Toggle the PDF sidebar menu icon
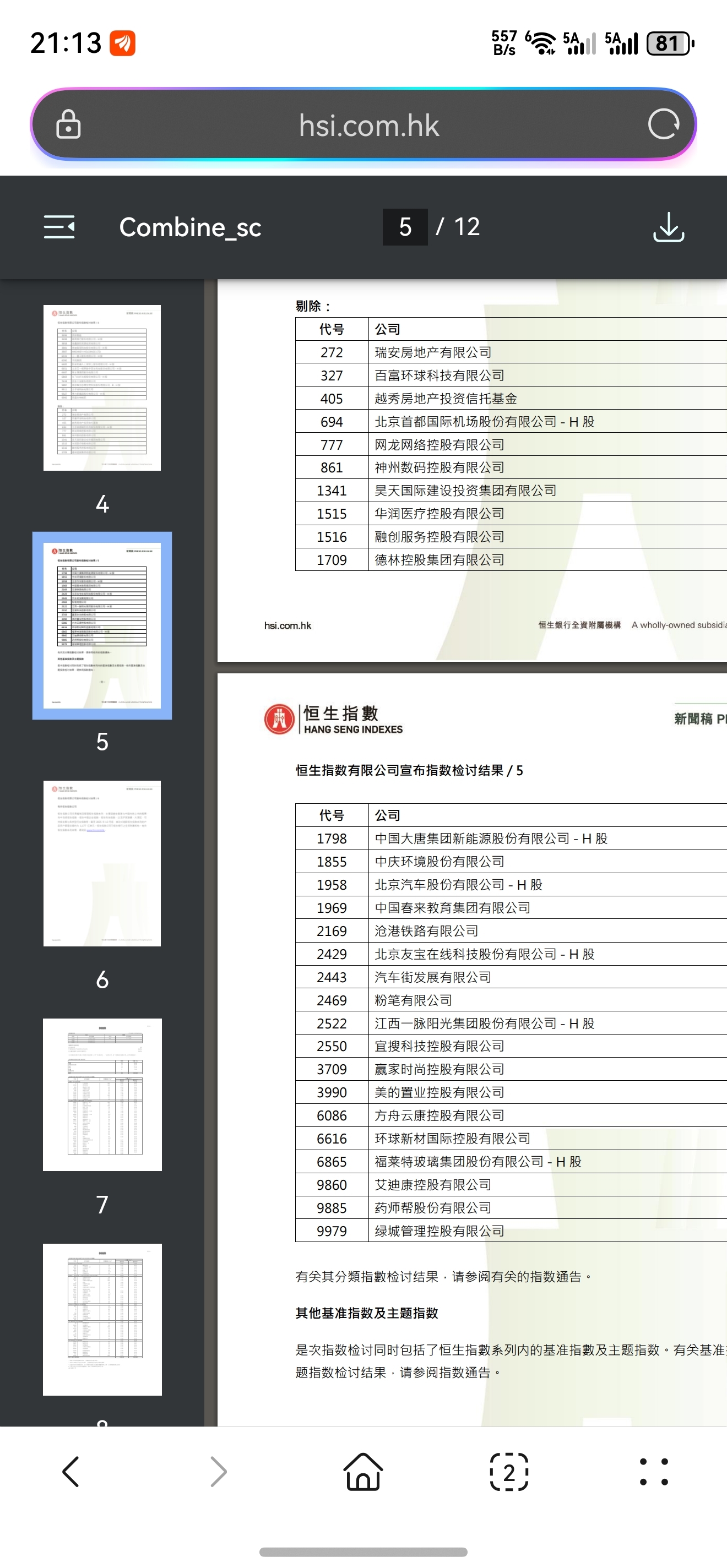The width and height of the screenshot is (727, 1568). pyautogui.click(x=59, y=227)
